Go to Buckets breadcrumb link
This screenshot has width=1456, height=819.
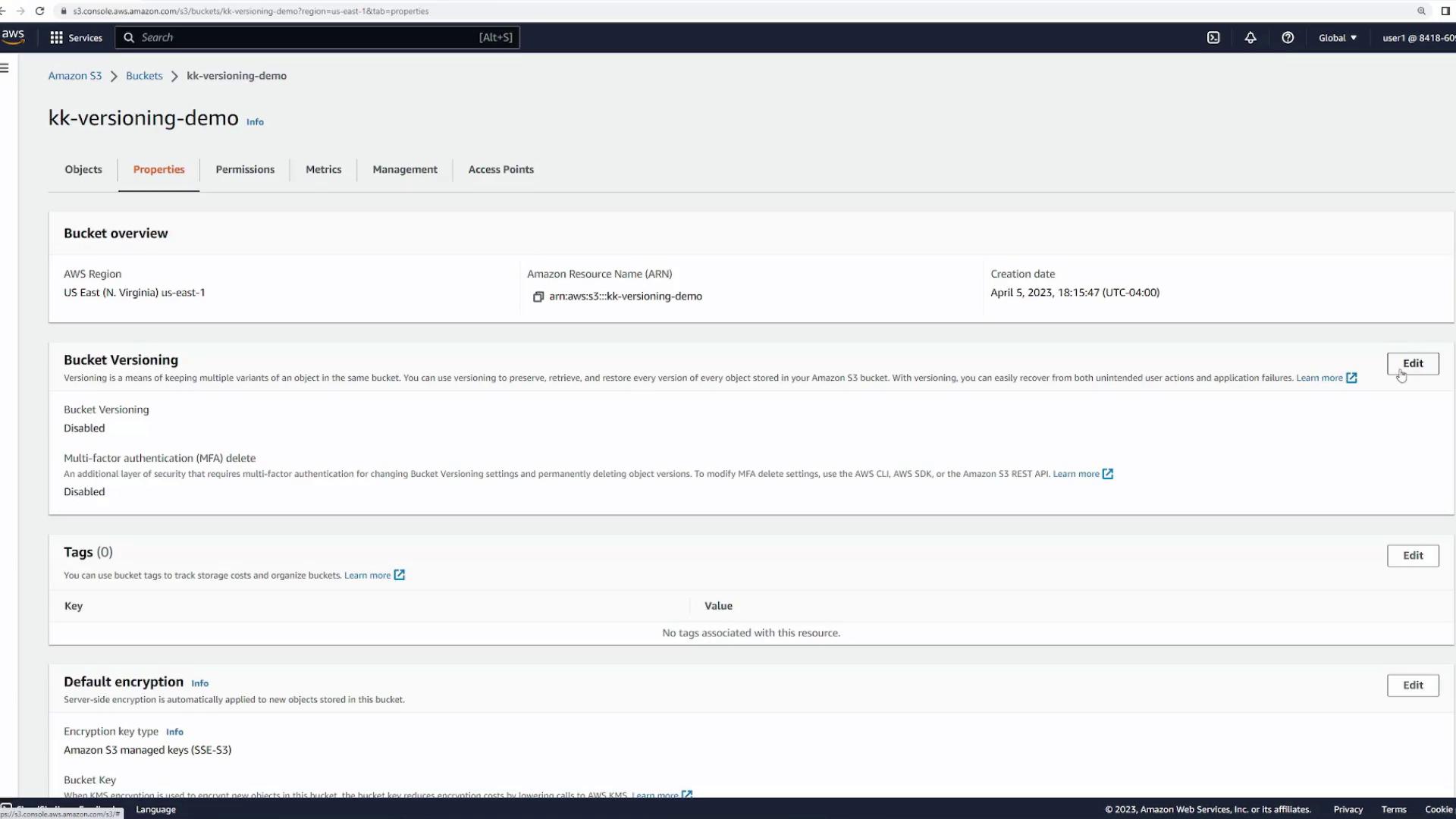click(144, 76)
